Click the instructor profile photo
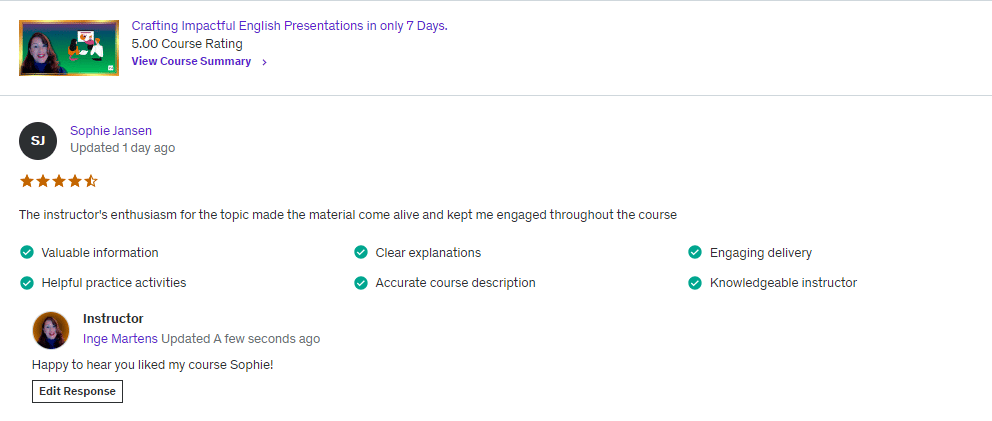 [x=51, y=329]
